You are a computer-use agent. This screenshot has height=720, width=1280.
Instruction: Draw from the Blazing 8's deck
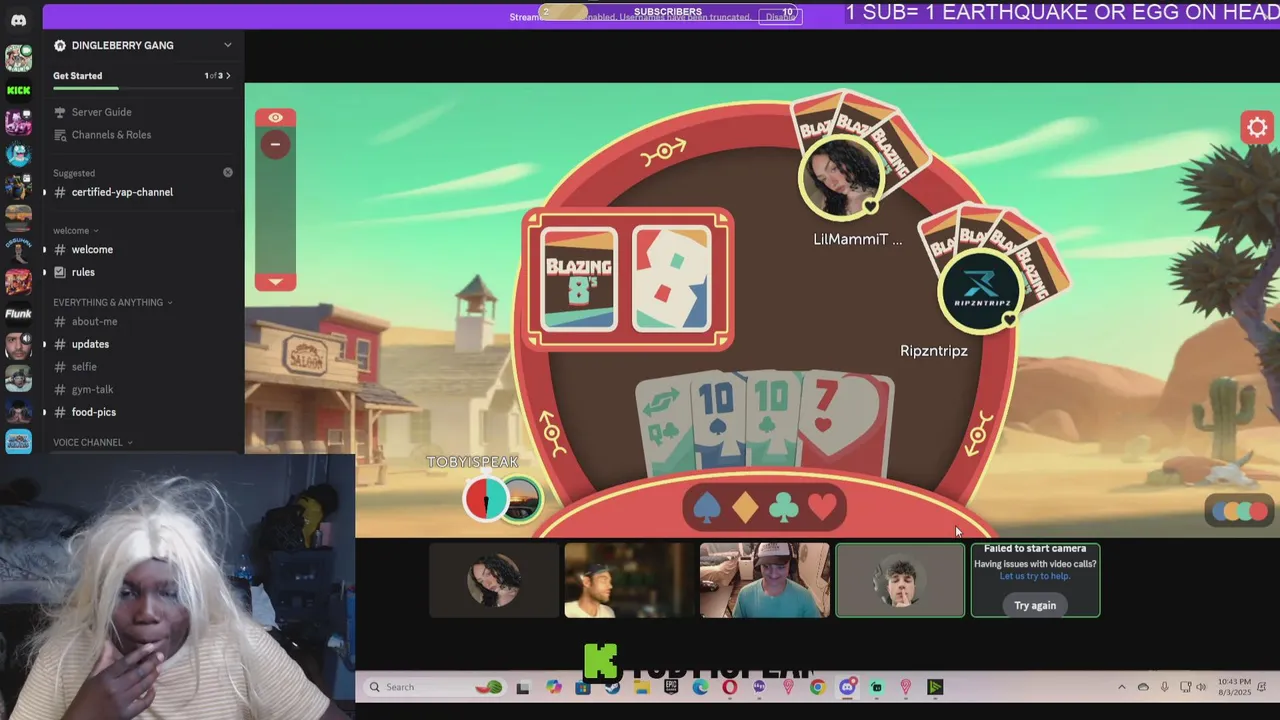pos(579,279)
